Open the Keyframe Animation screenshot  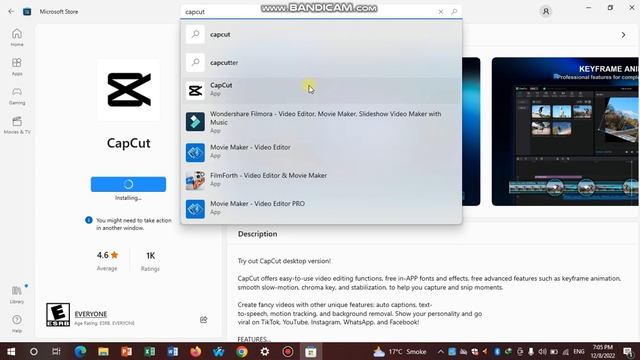click(565, 131)
